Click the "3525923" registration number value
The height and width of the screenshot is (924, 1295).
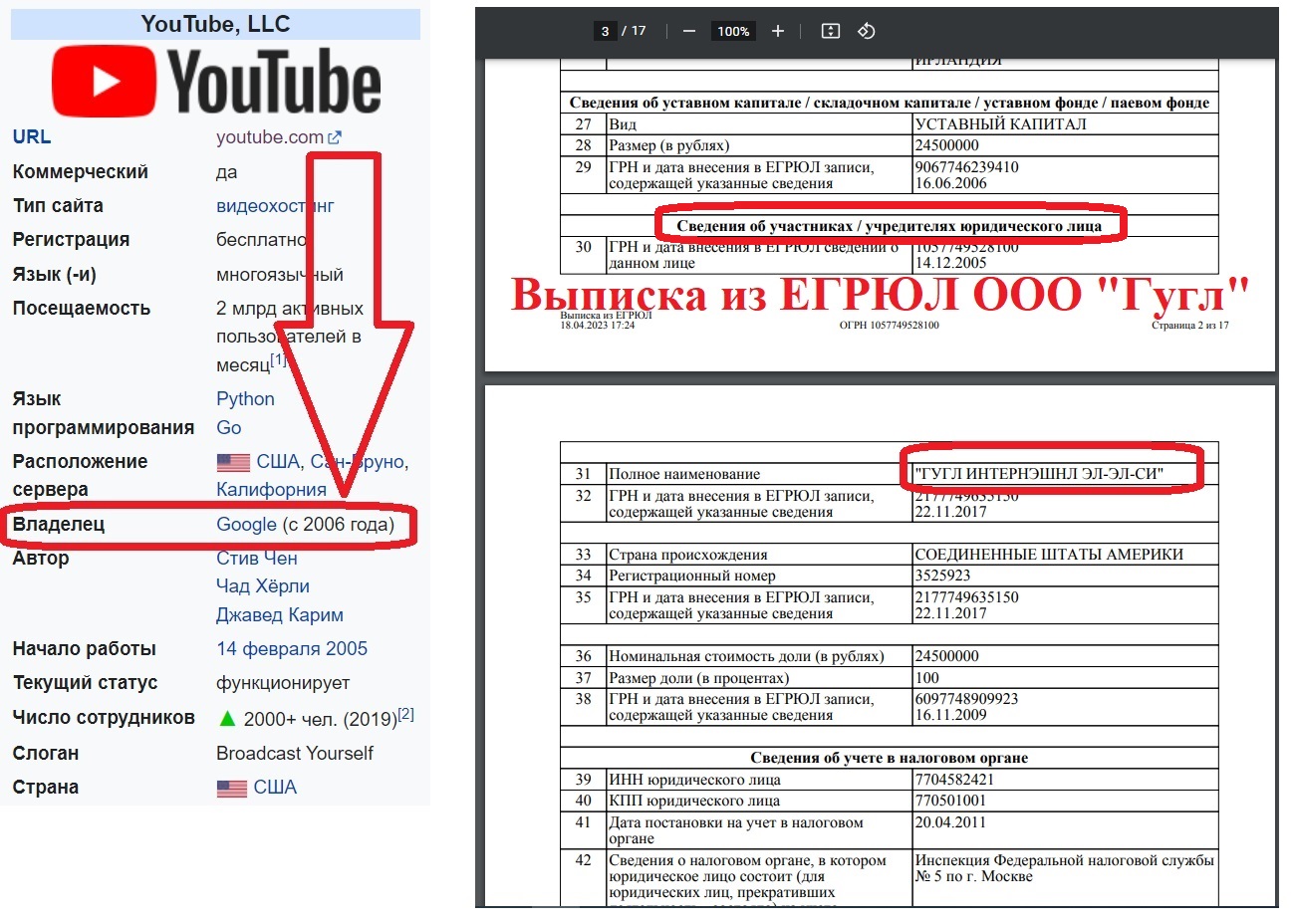(943, 576)
